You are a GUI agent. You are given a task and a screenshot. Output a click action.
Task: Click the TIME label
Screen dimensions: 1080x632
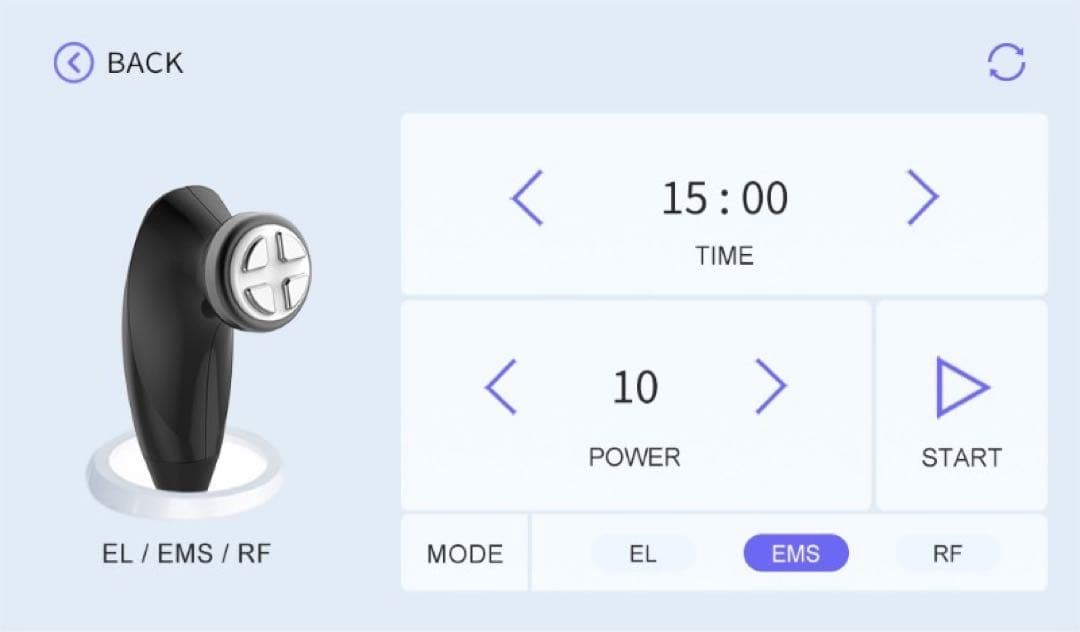pos(724,256)
